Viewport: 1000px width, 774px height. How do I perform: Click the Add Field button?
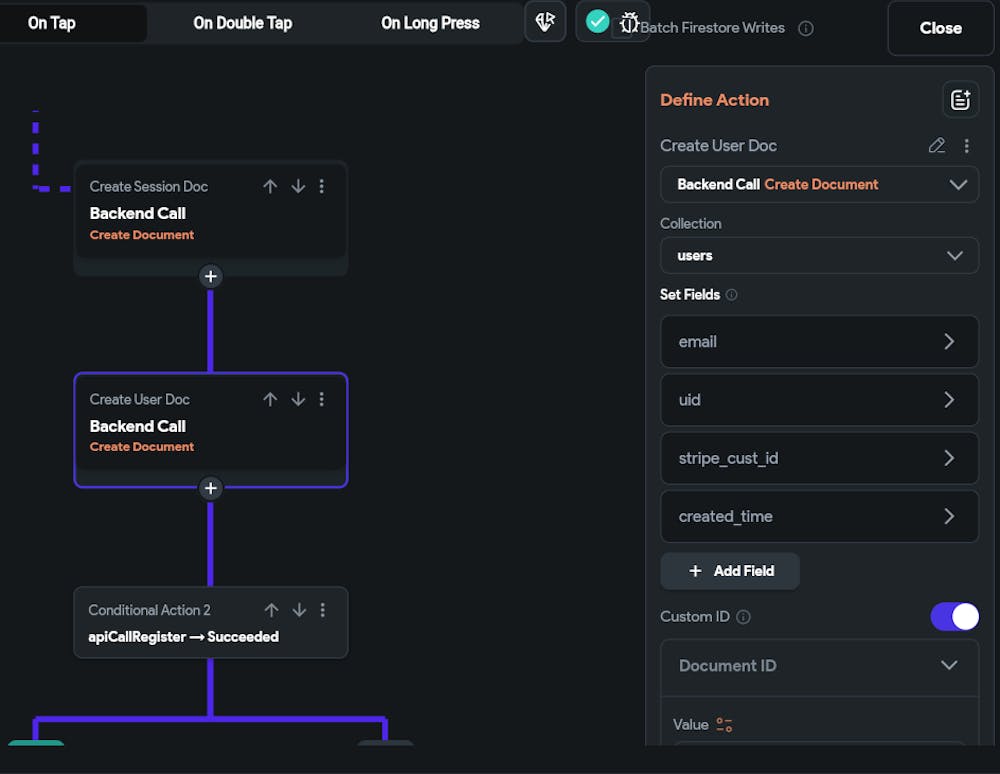pyautogui.click(x=730, y=571)
